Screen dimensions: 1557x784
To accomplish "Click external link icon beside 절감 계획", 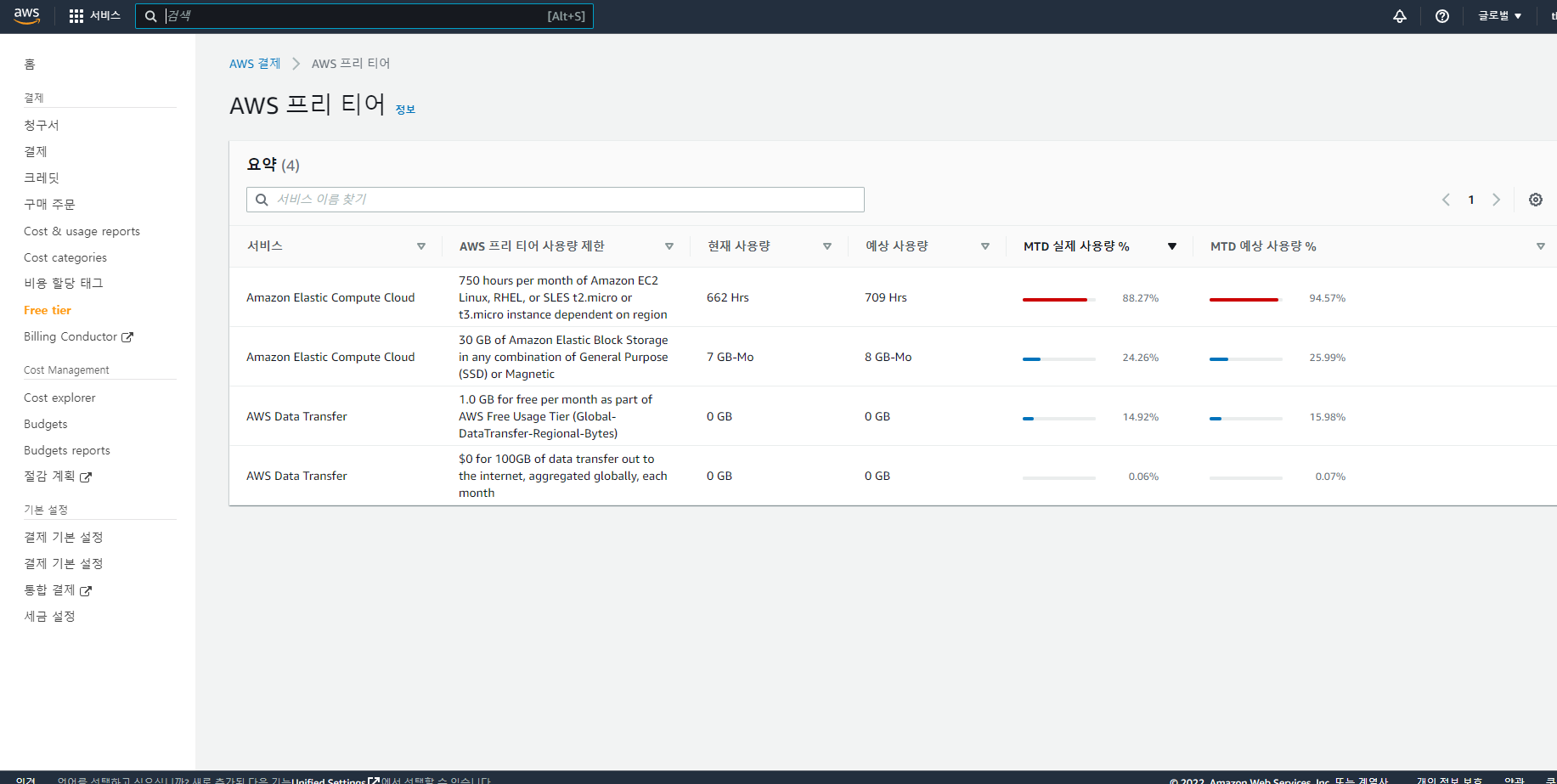I will pos(86,477).
